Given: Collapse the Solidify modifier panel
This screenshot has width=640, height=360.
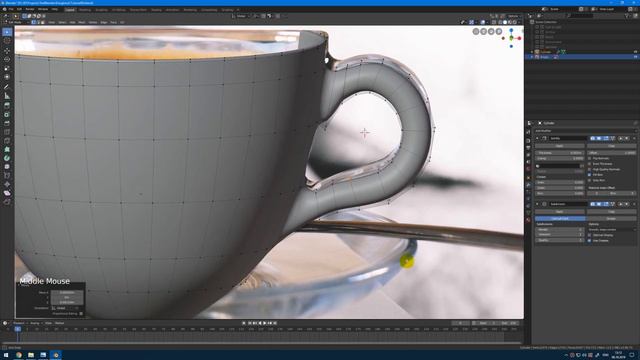Looking at the screenshot, I should [x=538, y=138].
